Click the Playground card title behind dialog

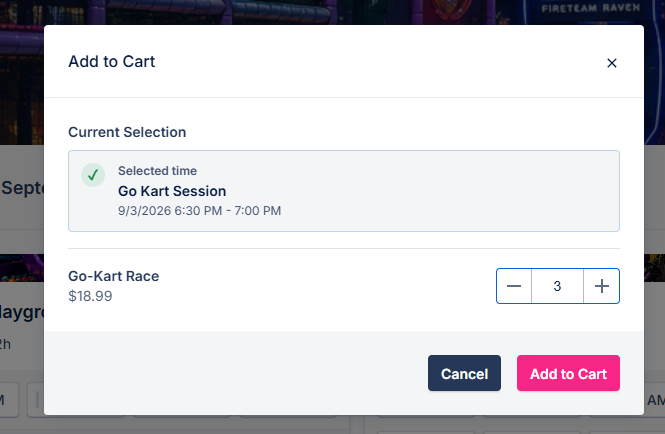(x=21, y=312)
